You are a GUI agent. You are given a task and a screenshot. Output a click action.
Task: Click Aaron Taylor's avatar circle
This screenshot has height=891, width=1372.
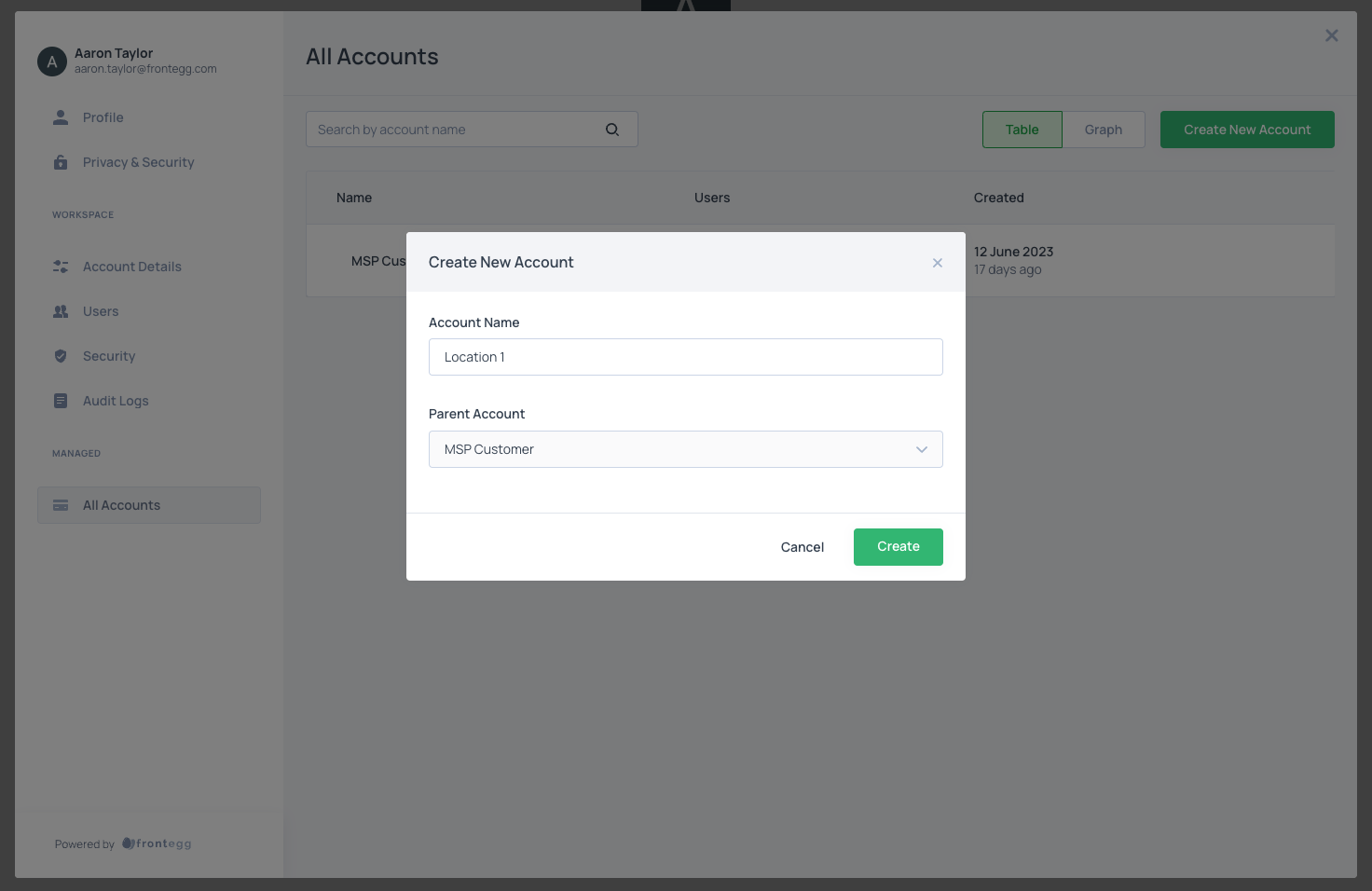coord(52,62)
